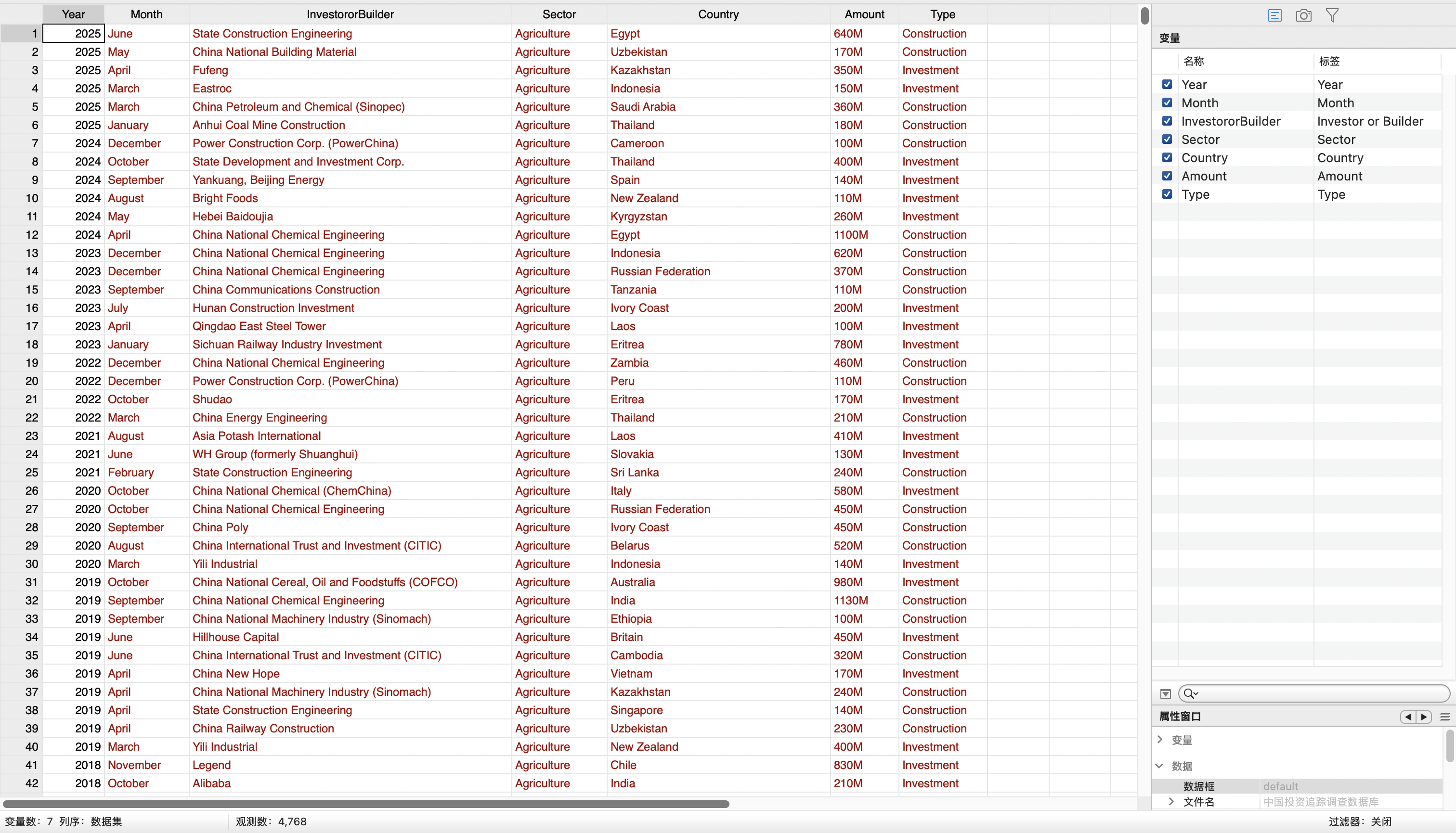
Task: Click the filter funnel icon
Action: 1332,15
